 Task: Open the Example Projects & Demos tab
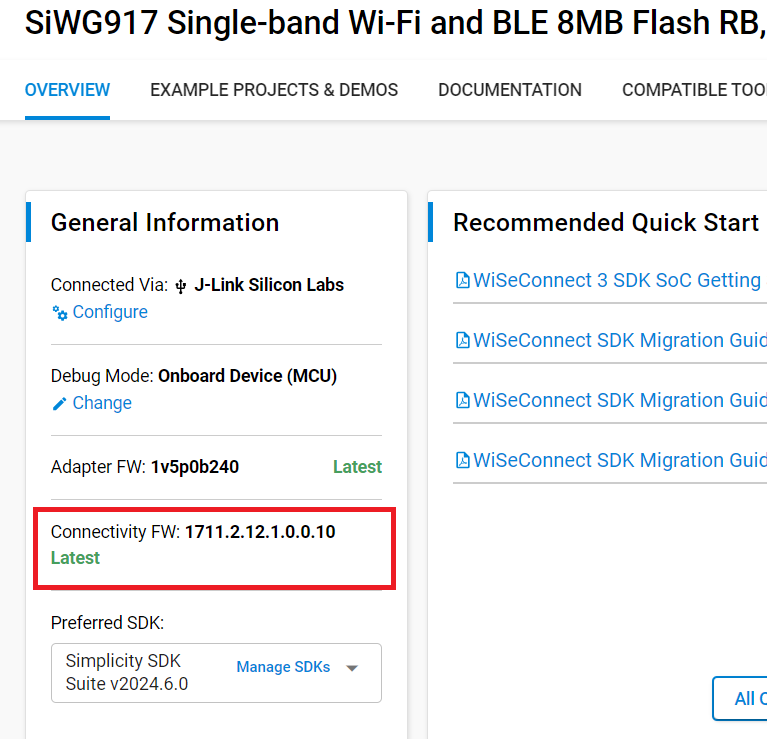[274, 90]
